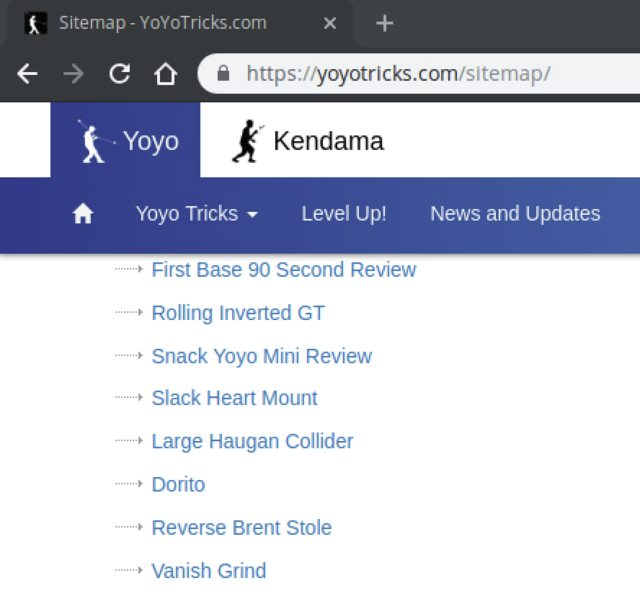Open the Dorito trick link
This screenshot has width=640, height=591.
click(178, 484)
